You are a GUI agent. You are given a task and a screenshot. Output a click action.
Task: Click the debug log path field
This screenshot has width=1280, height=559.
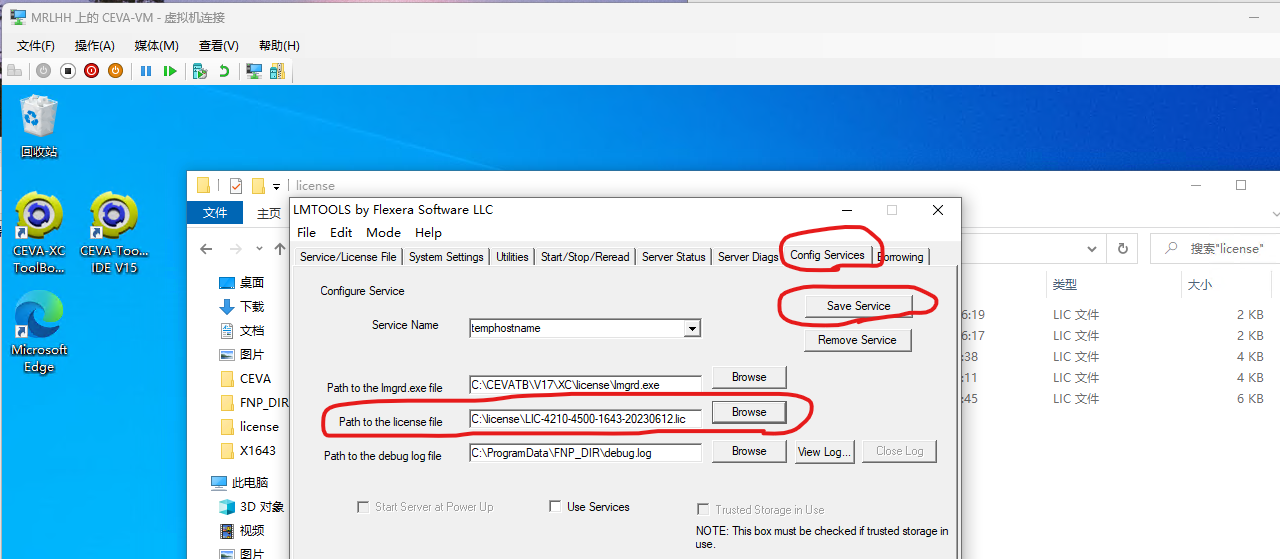click(x=585, y=453)
